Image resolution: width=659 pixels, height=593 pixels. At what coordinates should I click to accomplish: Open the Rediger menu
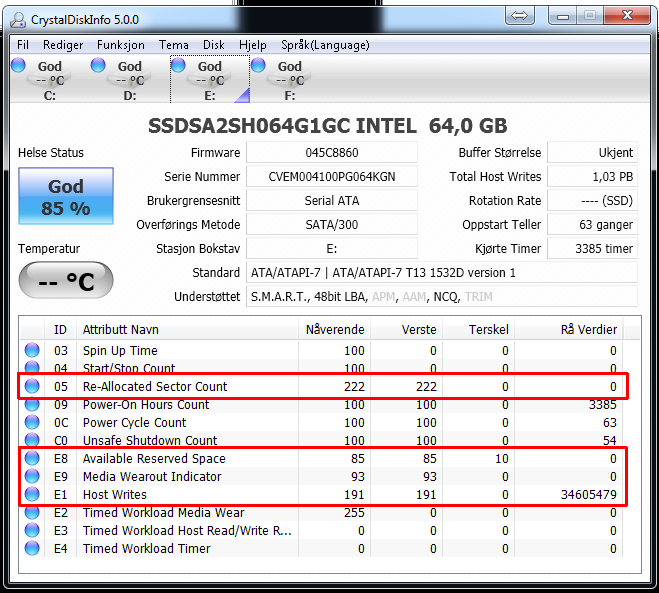(63, 45)
